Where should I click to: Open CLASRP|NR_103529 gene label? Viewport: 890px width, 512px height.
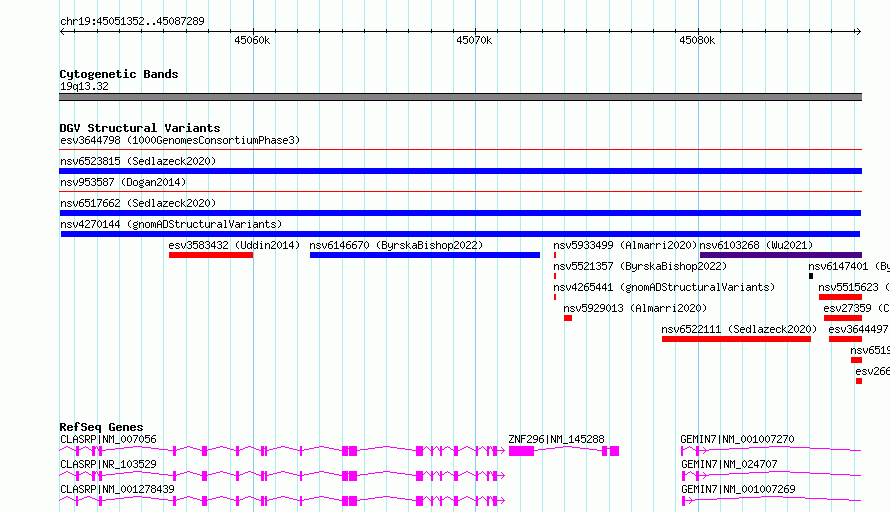click(x=108, y=464)
